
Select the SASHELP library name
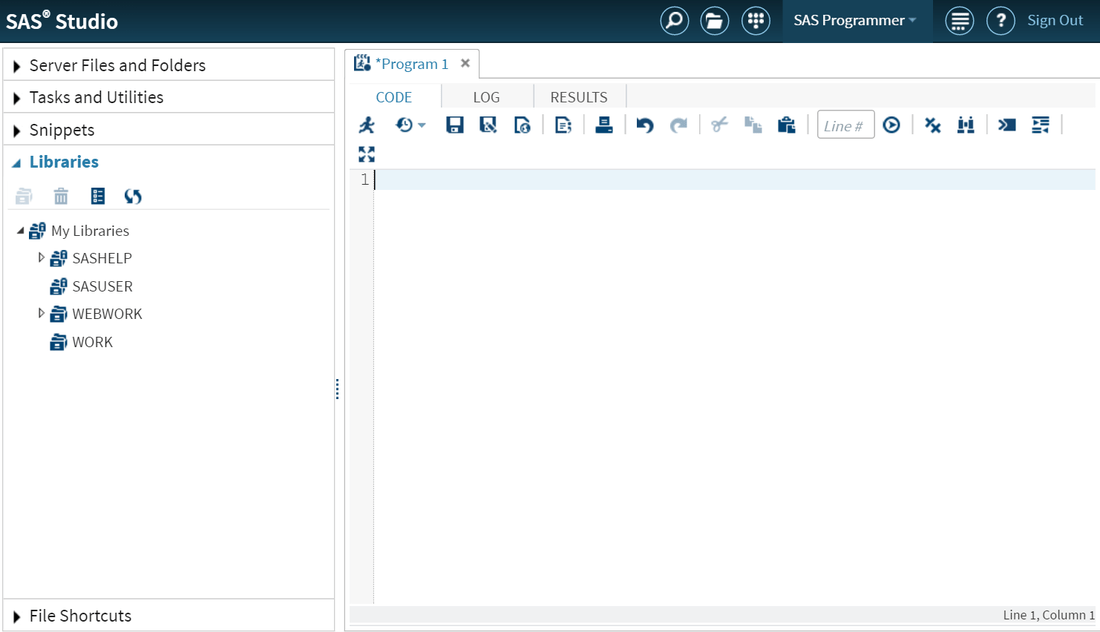pos(102,258)
